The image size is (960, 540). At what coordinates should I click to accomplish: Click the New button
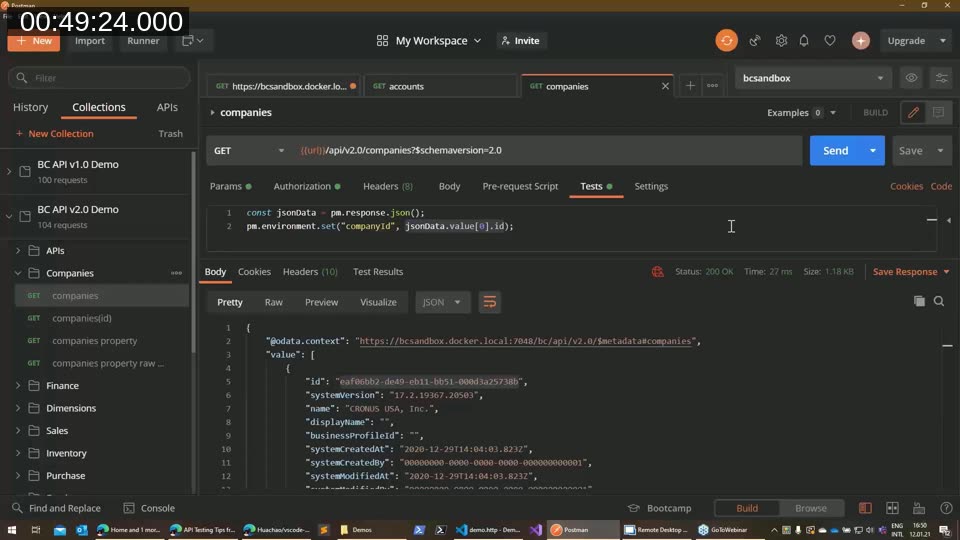coord(34,40)
